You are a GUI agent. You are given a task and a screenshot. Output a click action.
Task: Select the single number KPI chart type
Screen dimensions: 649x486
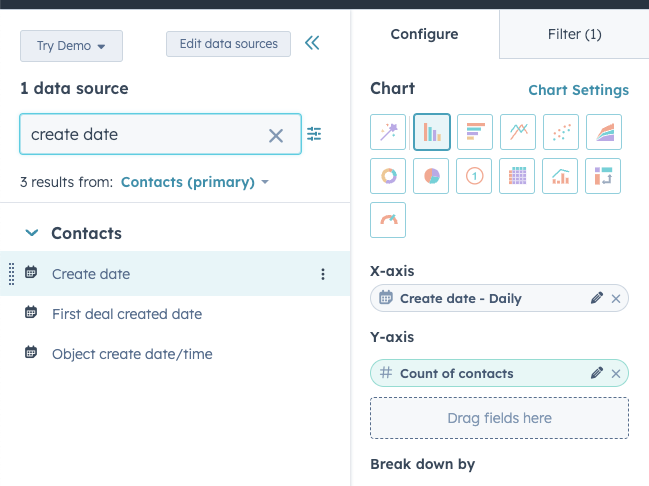click(x=474, y=176)
